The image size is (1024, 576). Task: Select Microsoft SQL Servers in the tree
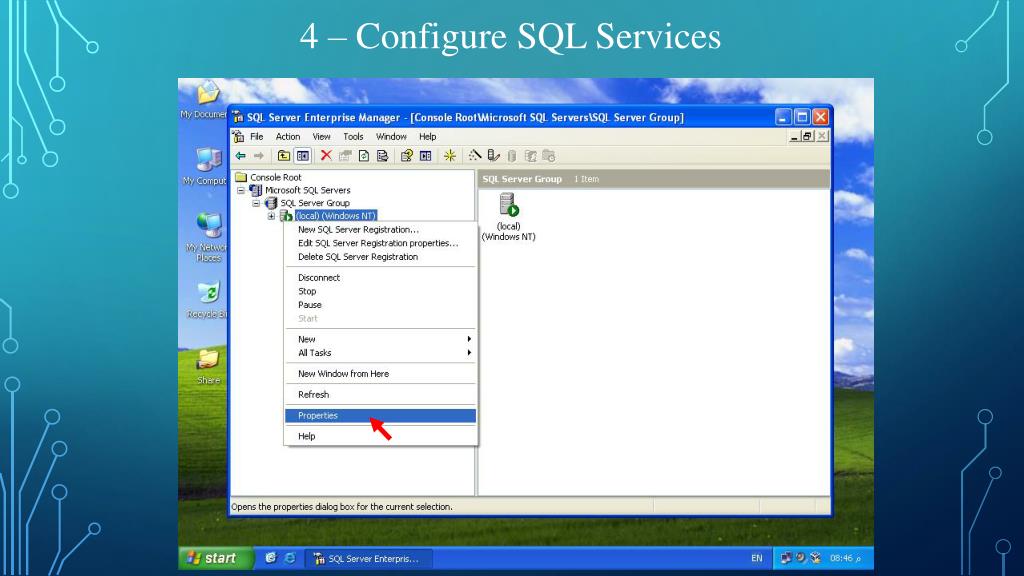pos(308,190)
